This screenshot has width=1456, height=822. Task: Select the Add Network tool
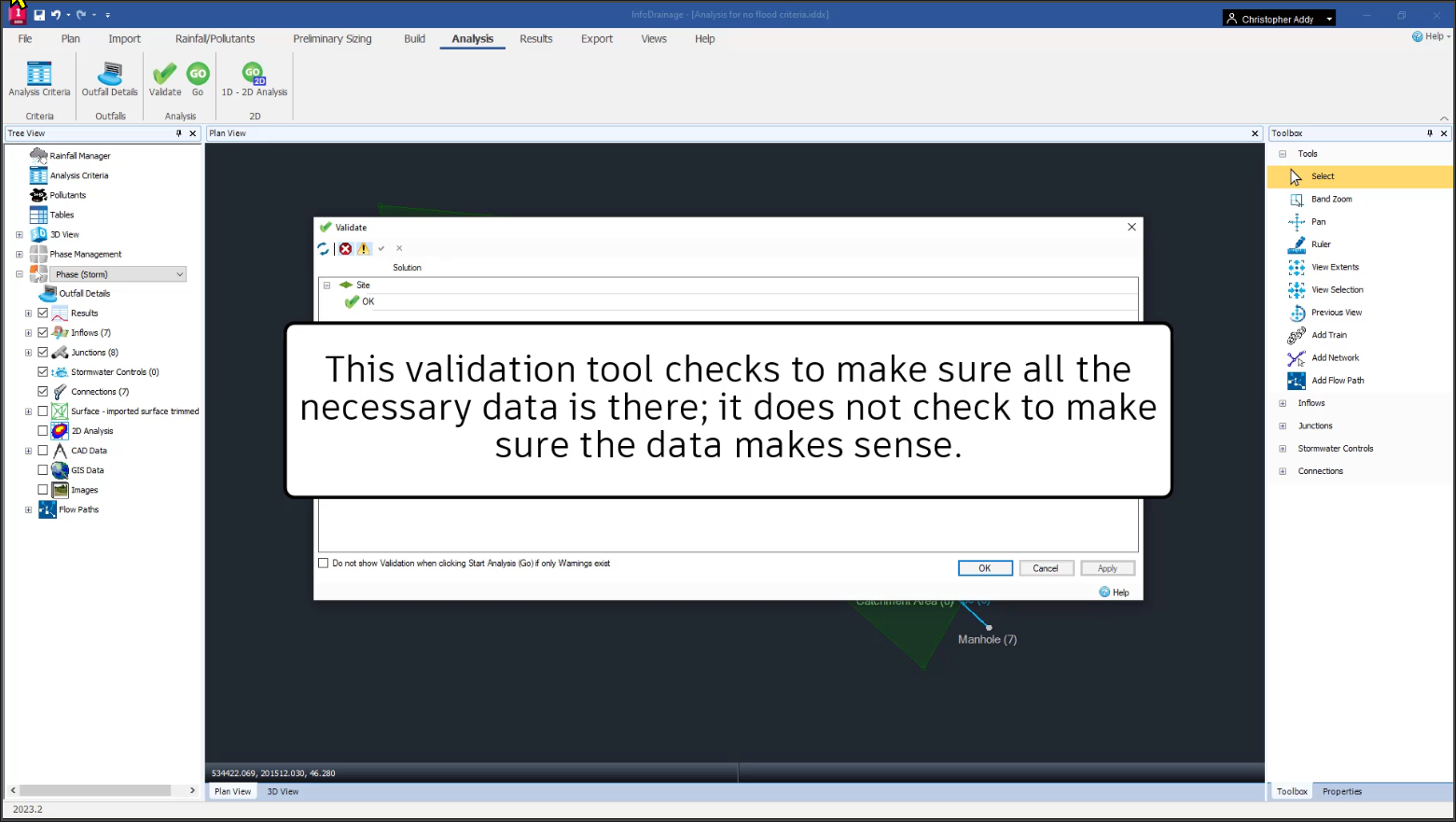pyautogui.click(x=1335, y=357)
